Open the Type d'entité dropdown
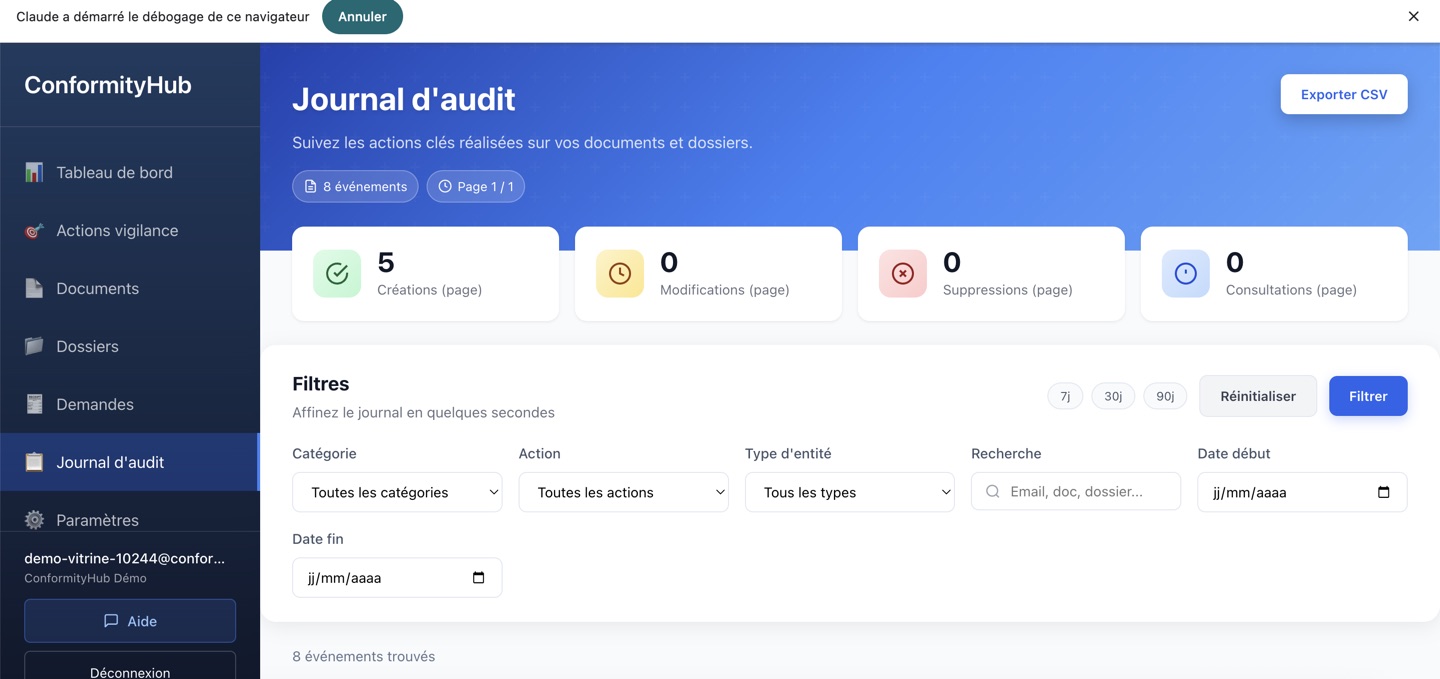1440x679 pixels. [x=850, y=492]
